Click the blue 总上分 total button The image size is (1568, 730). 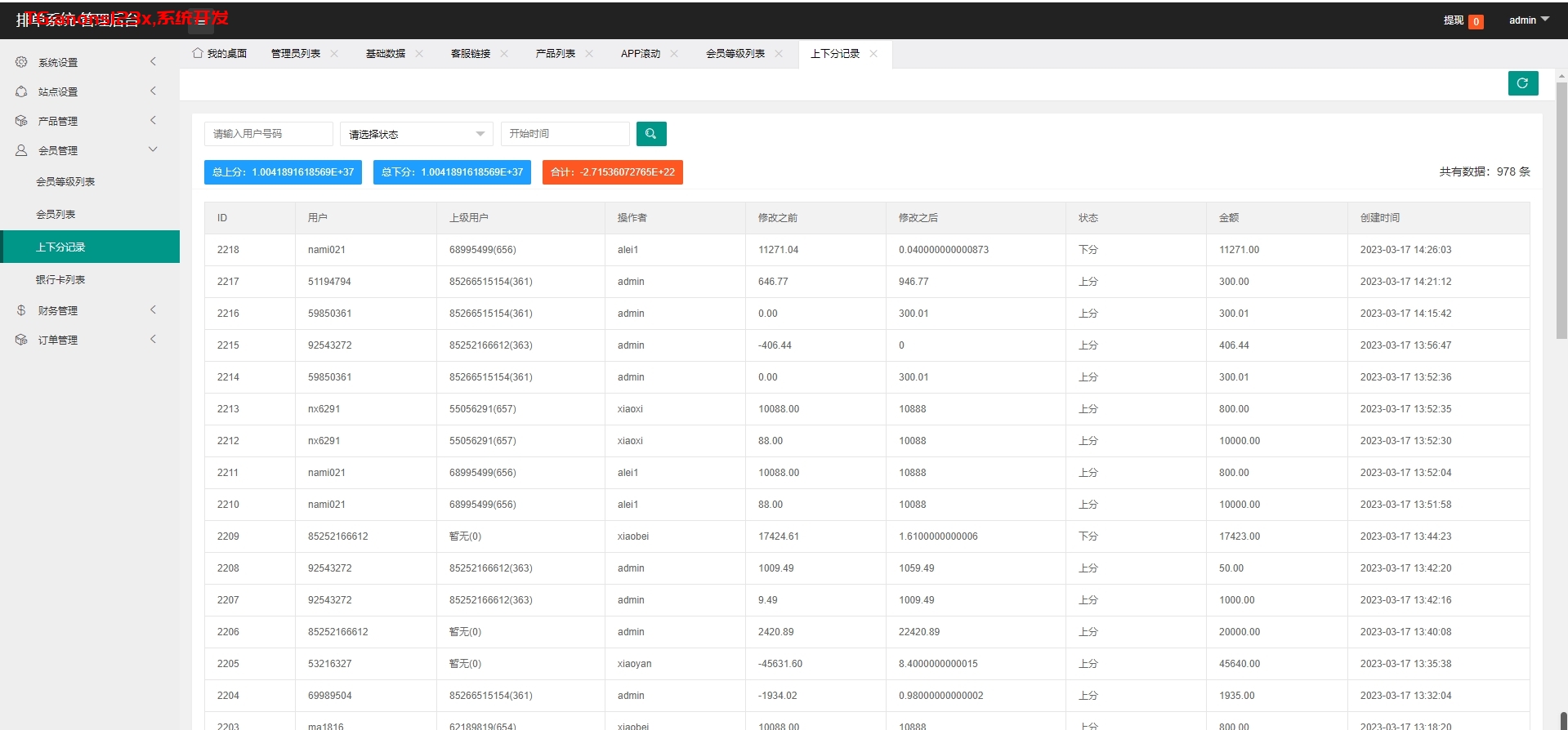(283, 172)
